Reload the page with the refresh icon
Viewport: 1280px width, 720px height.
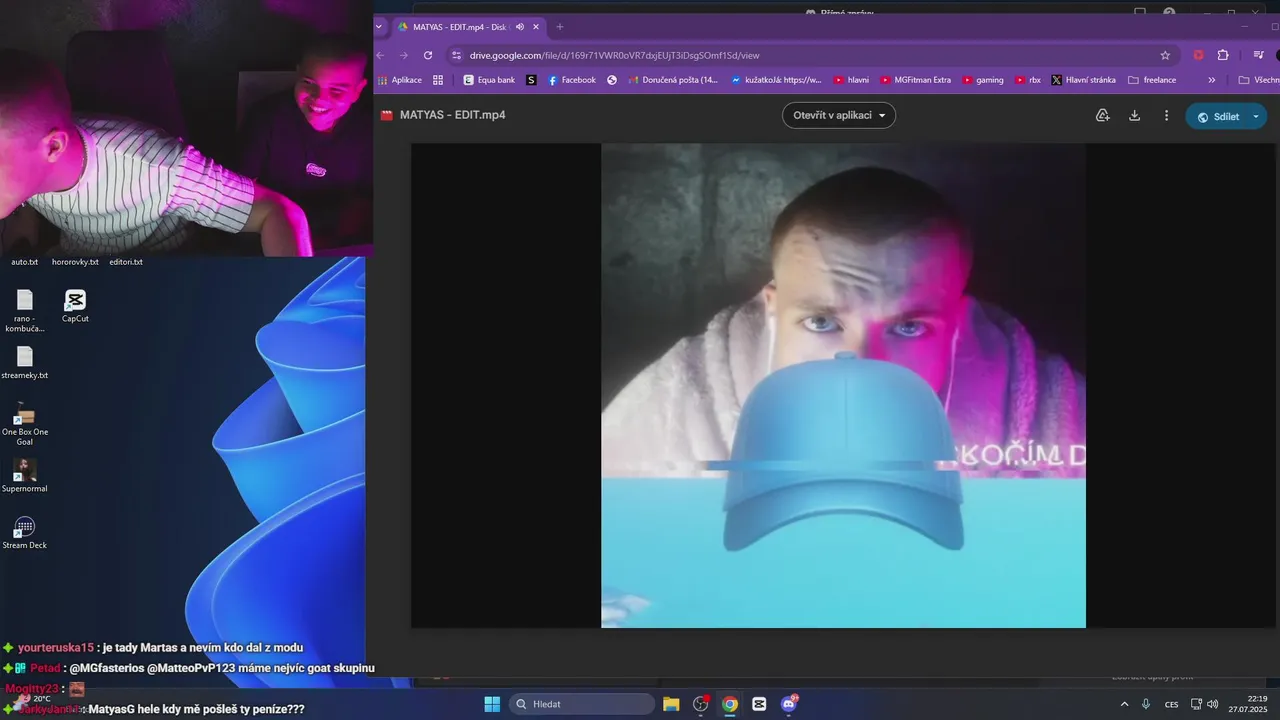[x=428, y=55]
